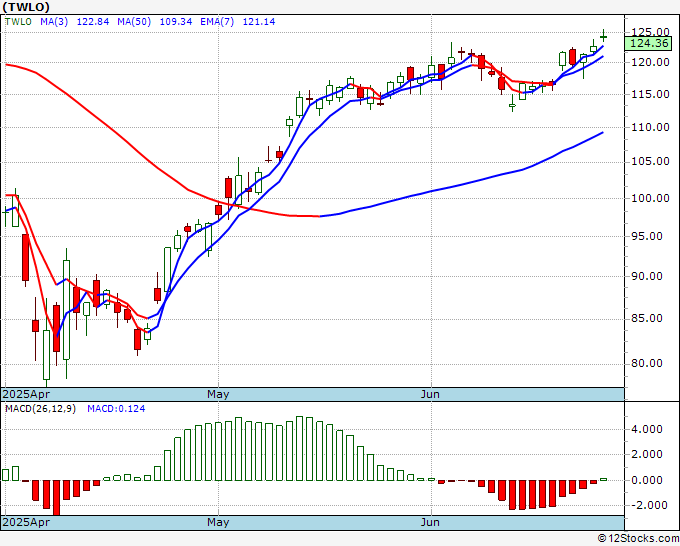Click the MA(50) value 109.34
This screenshot has height=546, width=680.
point(176,22)
